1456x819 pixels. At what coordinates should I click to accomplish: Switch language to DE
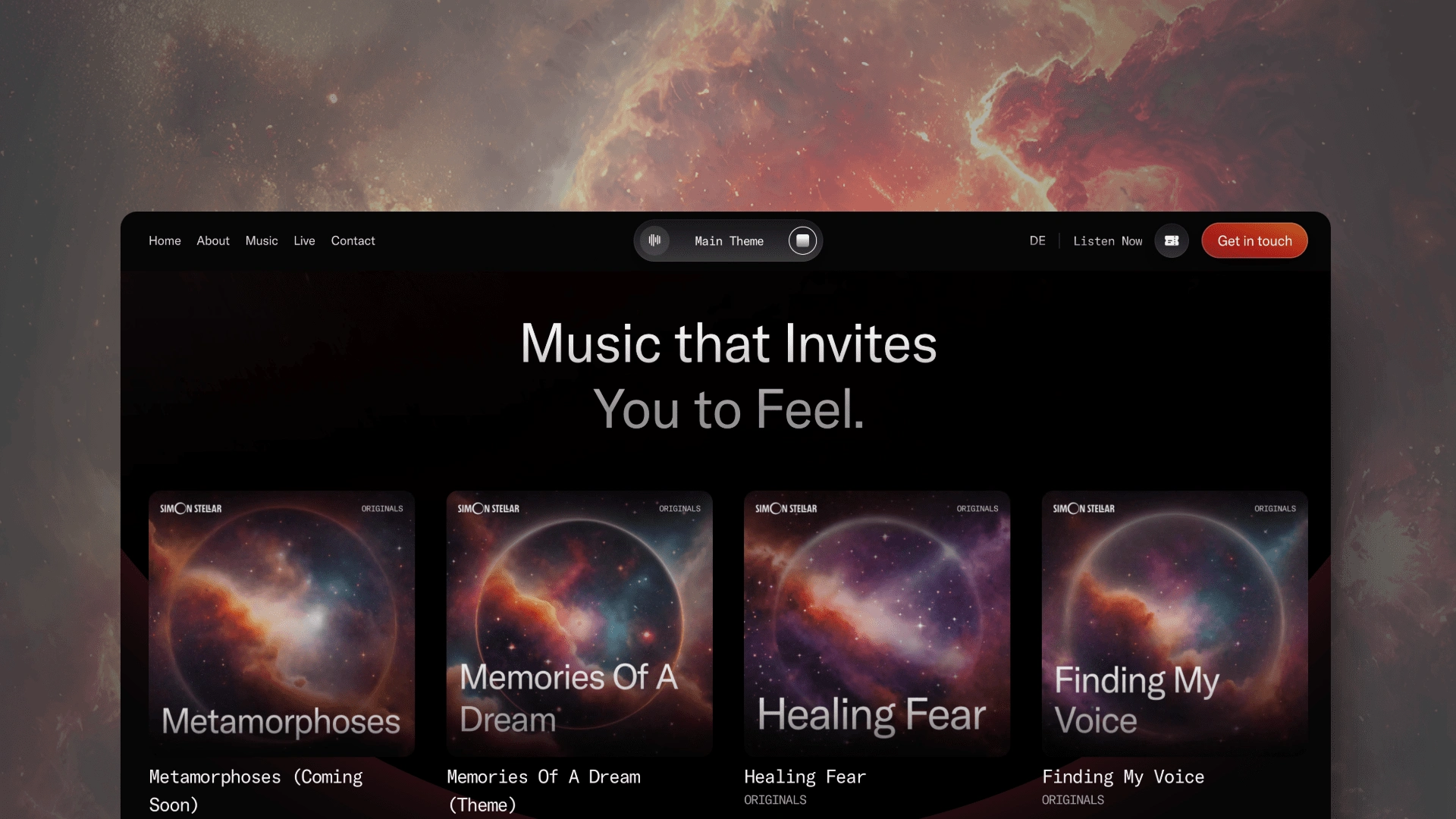tap(1037, 240)
